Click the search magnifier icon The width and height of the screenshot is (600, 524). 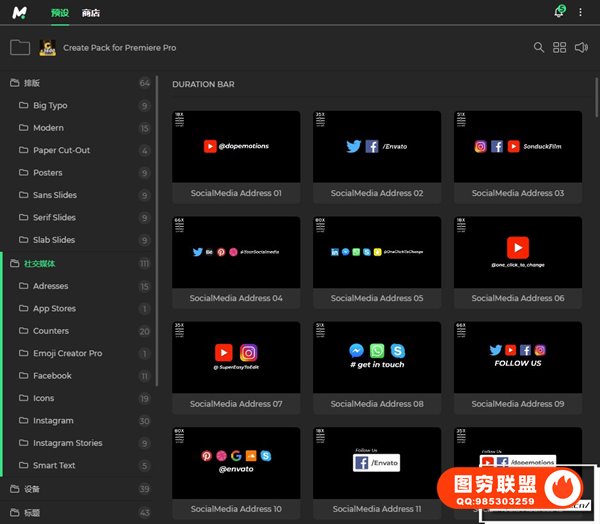coord(539,47)
